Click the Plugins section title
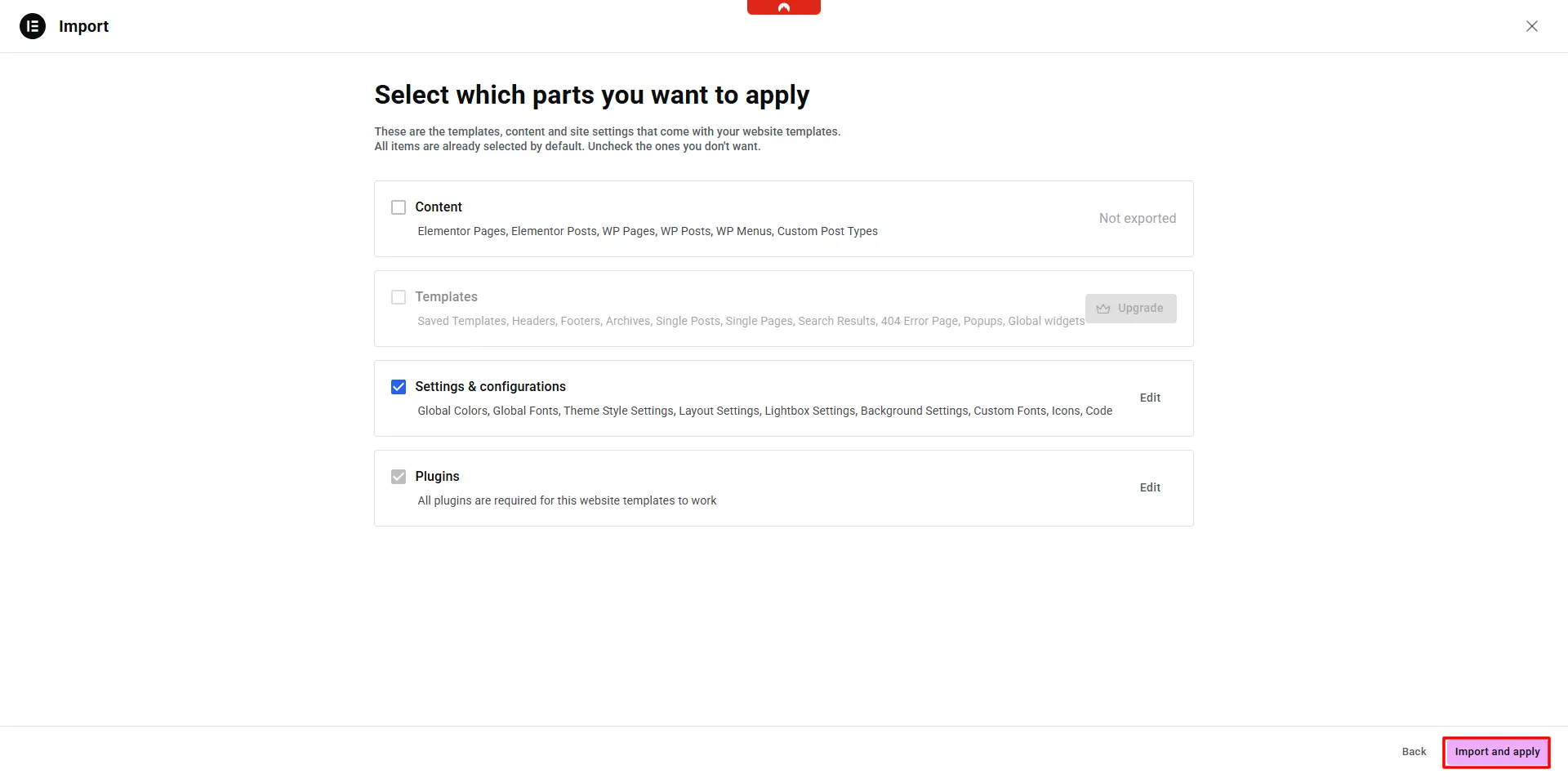This screenshot has width=1568, height=778. (437, 477)
